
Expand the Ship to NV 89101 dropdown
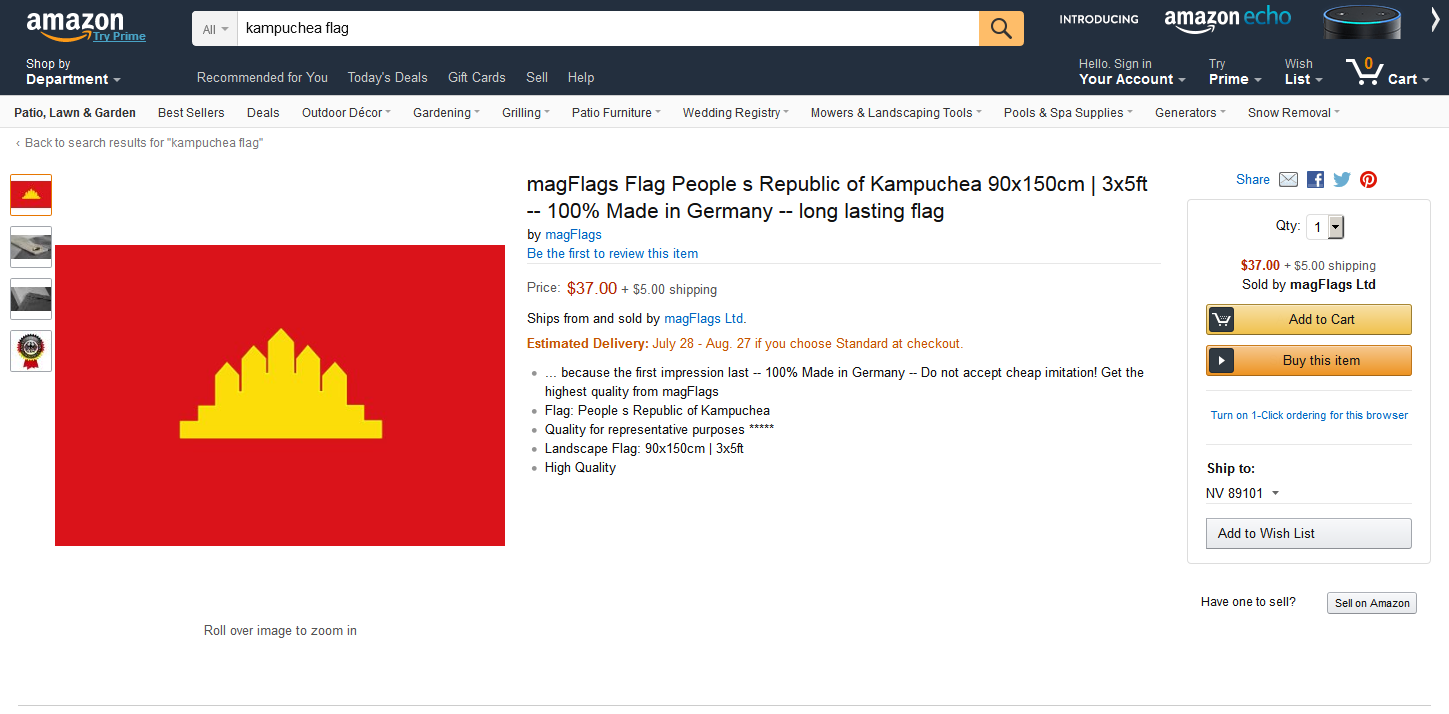point(1243,493)
